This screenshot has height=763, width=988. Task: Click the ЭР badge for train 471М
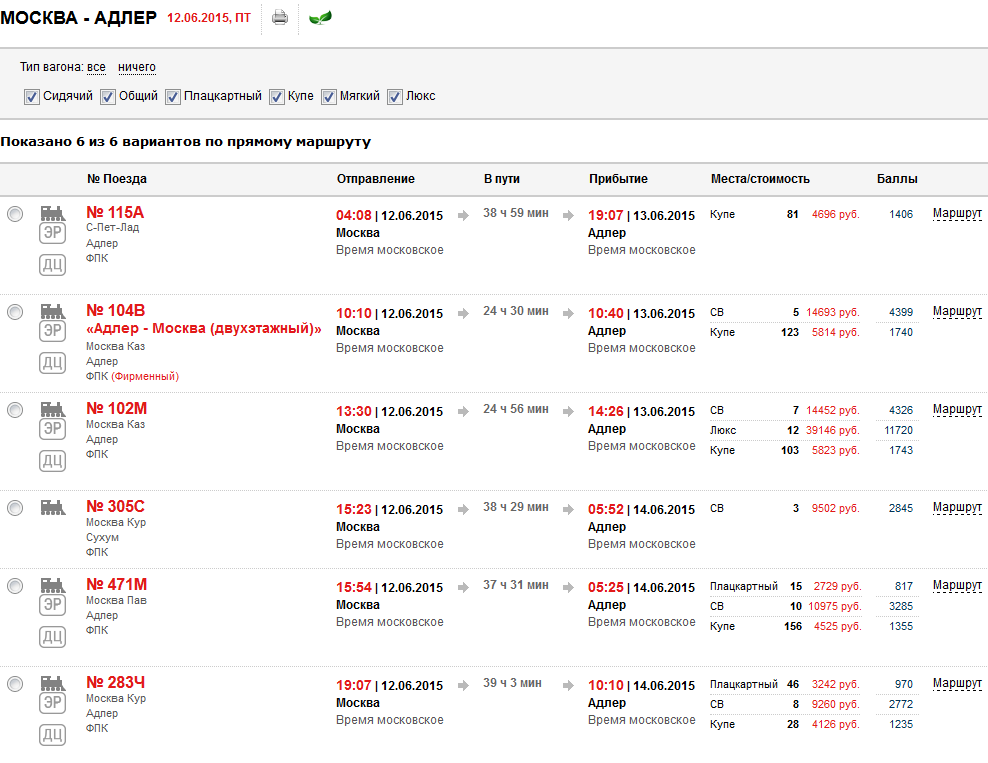pyautogui.click(x=52, y=606)
